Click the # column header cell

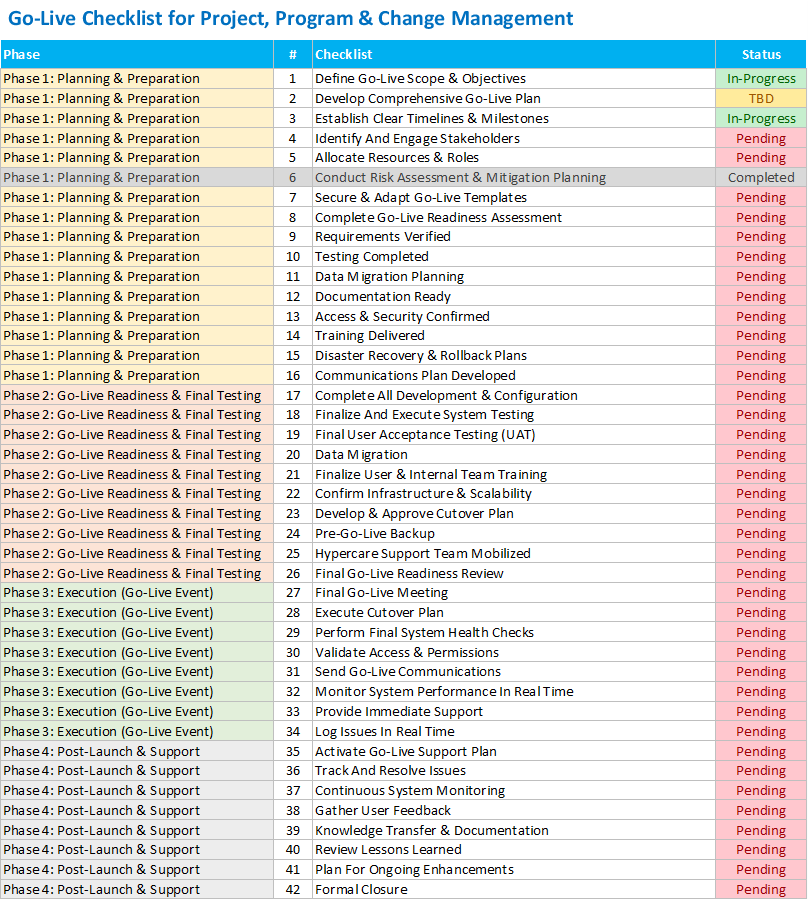292,55
